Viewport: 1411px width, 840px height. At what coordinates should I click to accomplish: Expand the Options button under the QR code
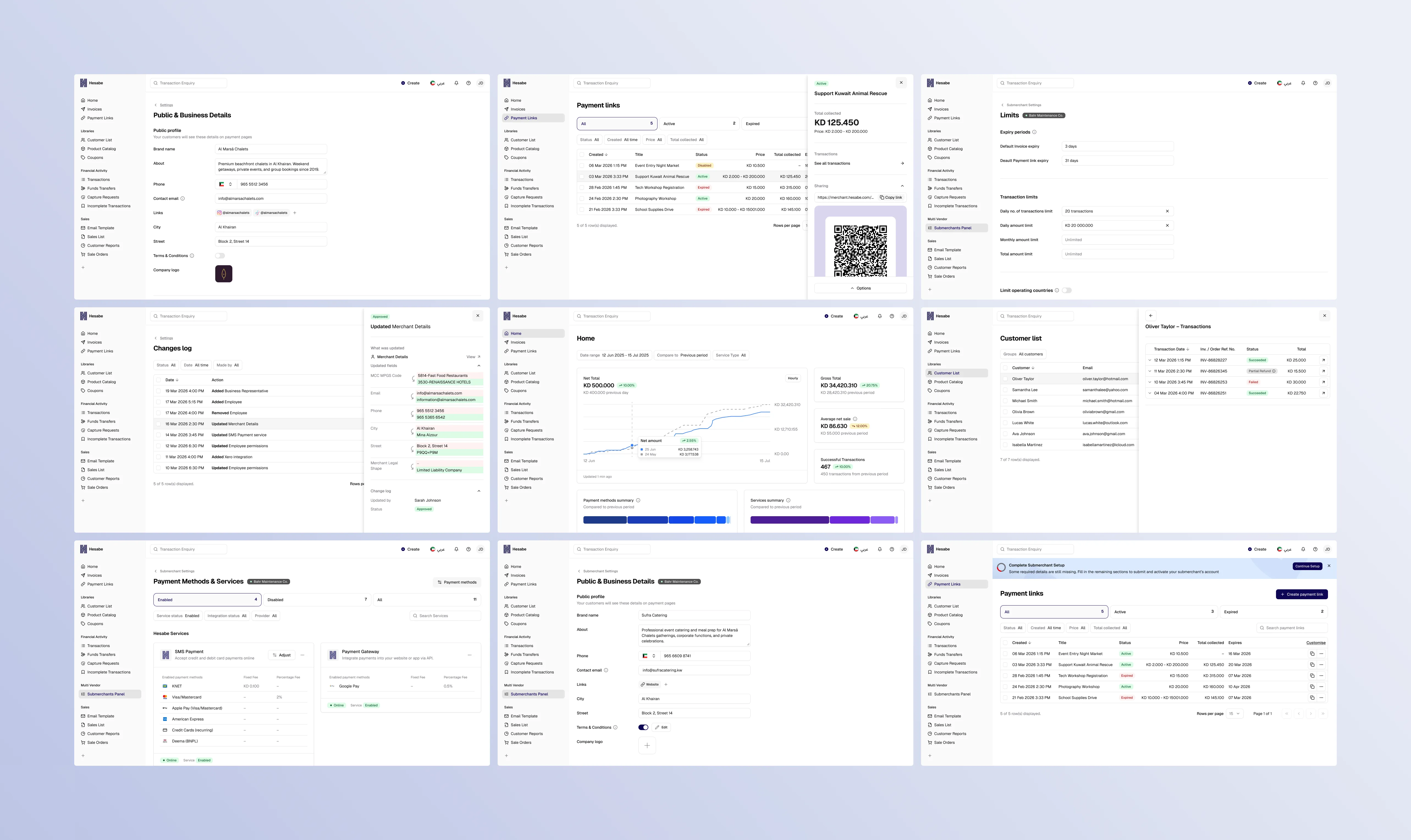pyautogui.click(x=860, y=288)
